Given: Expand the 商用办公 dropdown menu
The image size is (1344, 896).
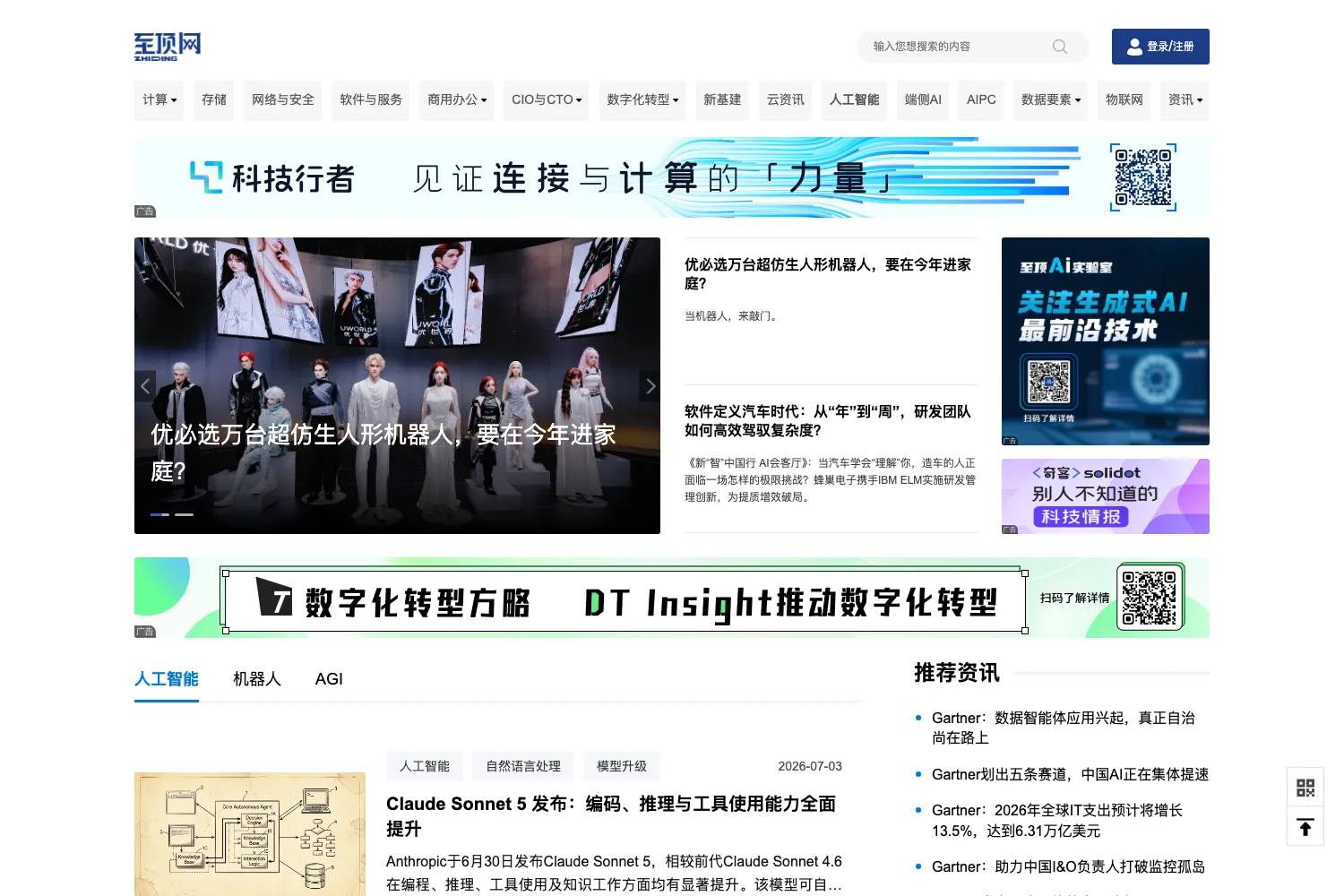Looking at the screenshot, I should (457, 100).
